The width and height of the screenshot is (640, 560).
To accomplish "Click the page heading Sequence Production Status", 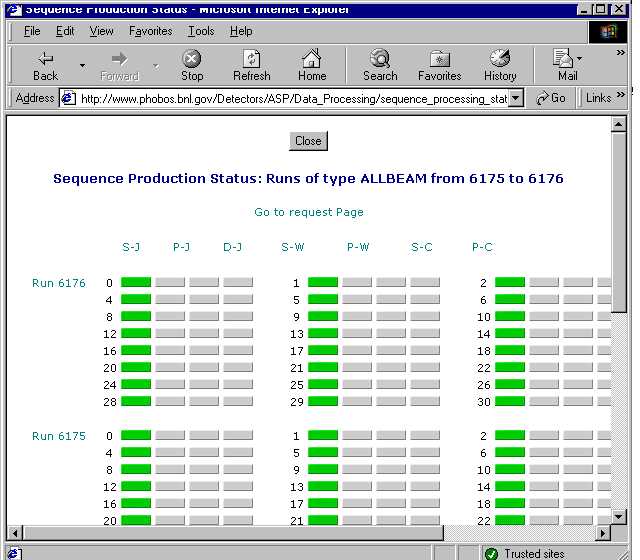I will (x=308, y=179).
